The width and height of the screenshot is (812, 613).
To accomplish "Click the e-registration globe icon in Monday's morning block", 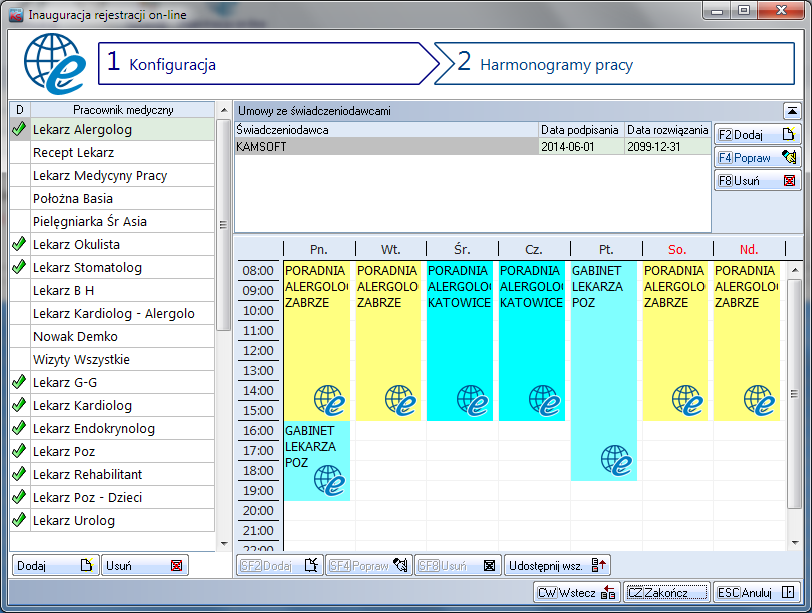I will [x=330, y=400].
